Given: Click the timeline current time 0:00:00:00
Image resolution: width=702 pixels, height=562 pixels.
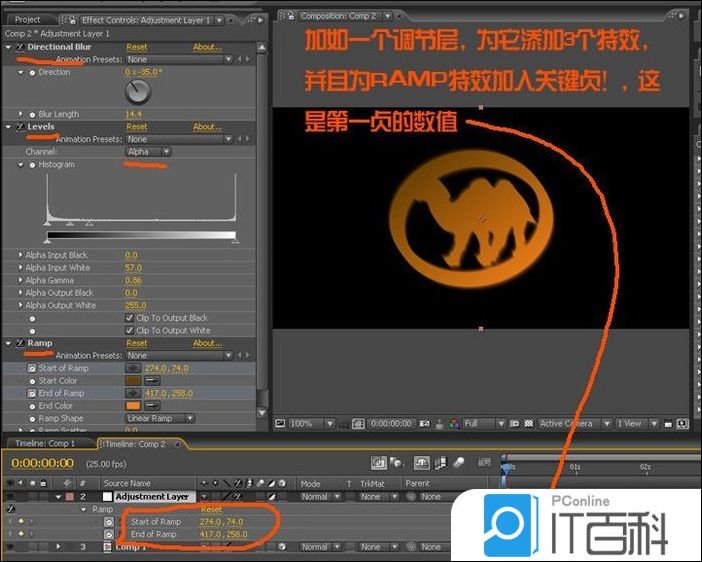Looking at the screenshot, I should click(43, 463).
